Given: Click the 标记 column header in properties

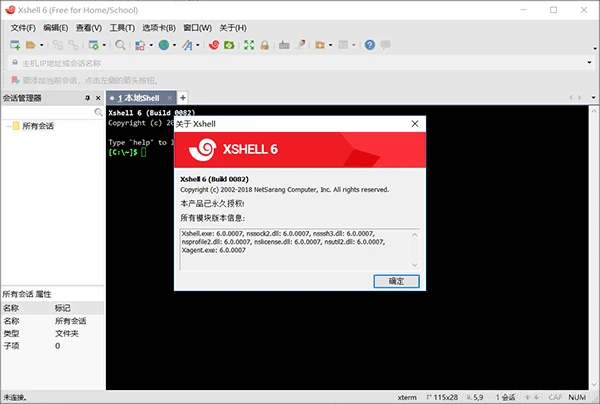Looking at the screenshot, I should point(78,308).
